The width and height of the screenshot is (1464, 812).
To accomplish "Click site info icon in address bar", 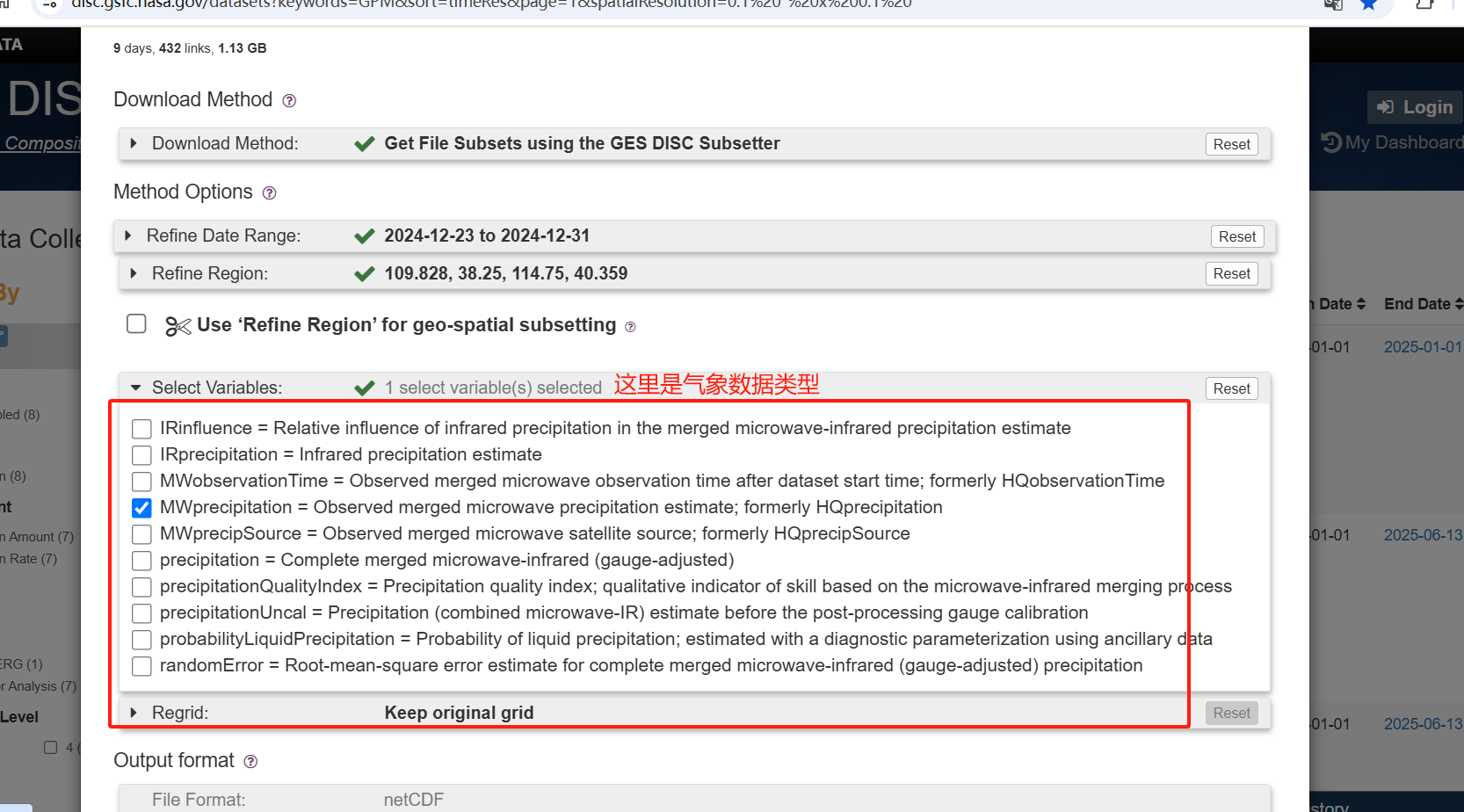I will pyautogui.click(x=50, y=4).
